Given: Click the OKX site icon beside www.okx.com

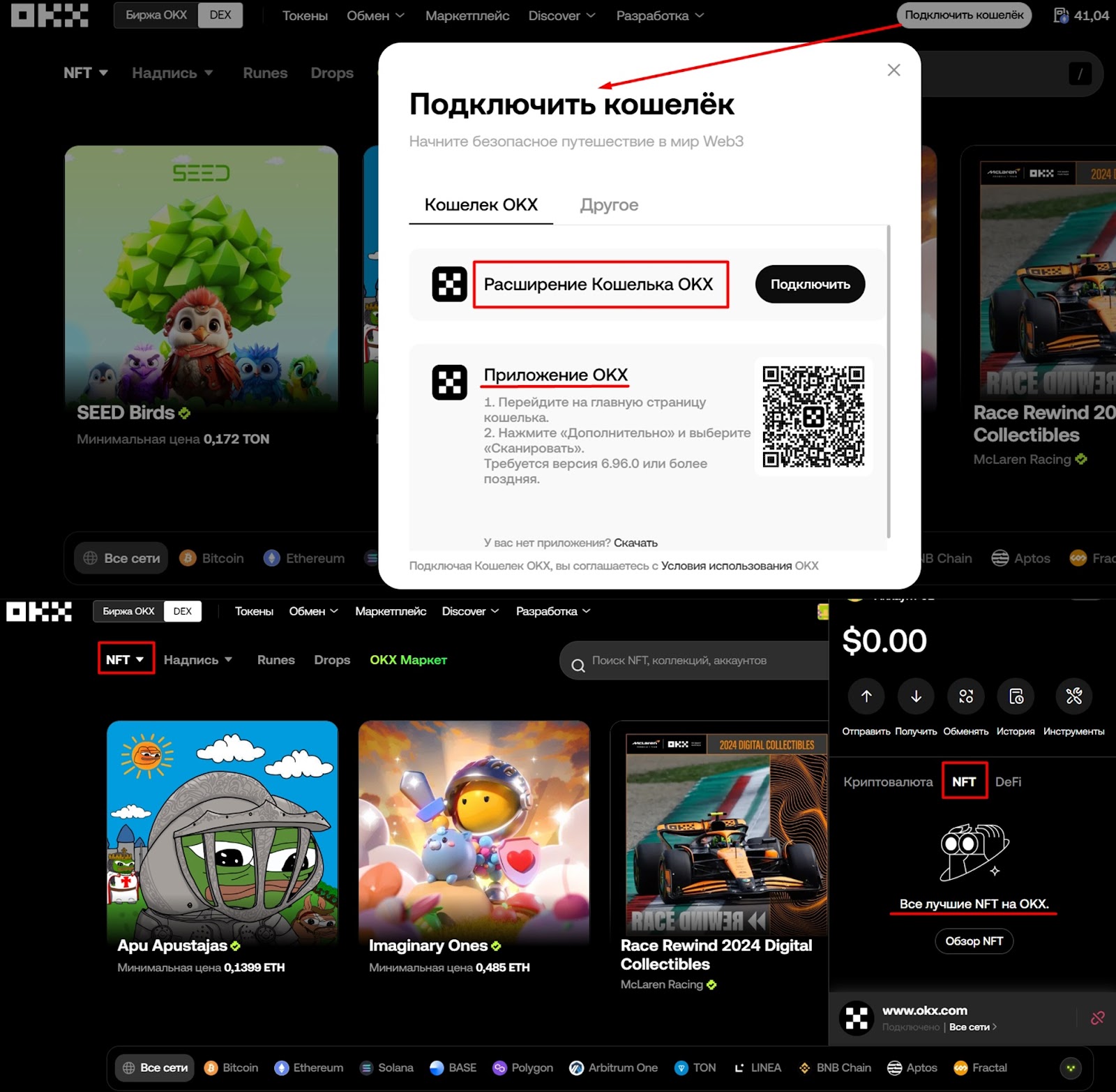Looking at the screenshot, I should [x=857, y=1018].
